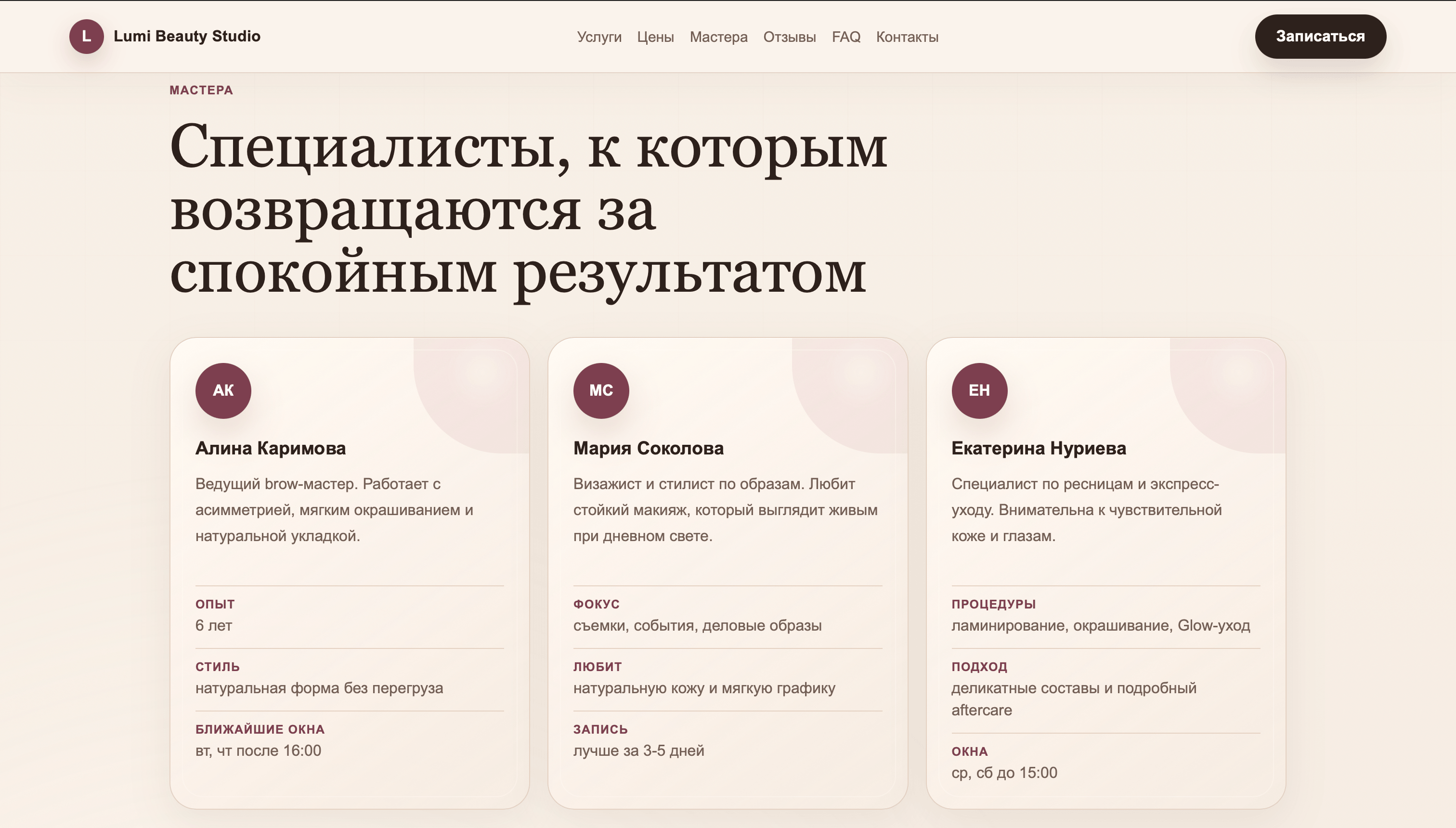Click the СТИЛЬ label
Viewport: 1456px width, 828px height.
(217, 667)
